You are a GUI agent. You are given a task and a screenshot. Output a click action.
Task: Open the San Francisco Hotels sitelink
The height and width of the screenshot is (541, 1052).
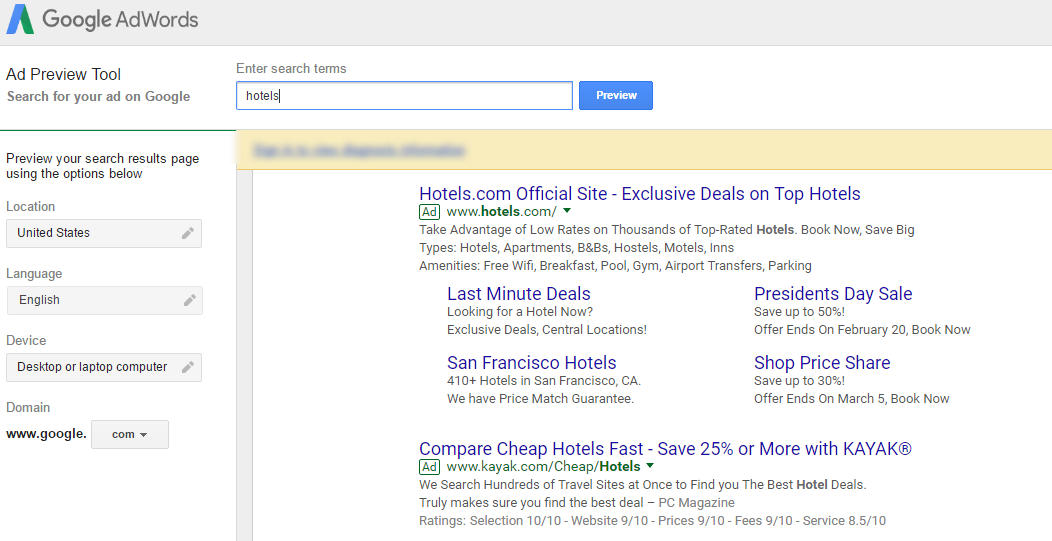pos(531,363)
